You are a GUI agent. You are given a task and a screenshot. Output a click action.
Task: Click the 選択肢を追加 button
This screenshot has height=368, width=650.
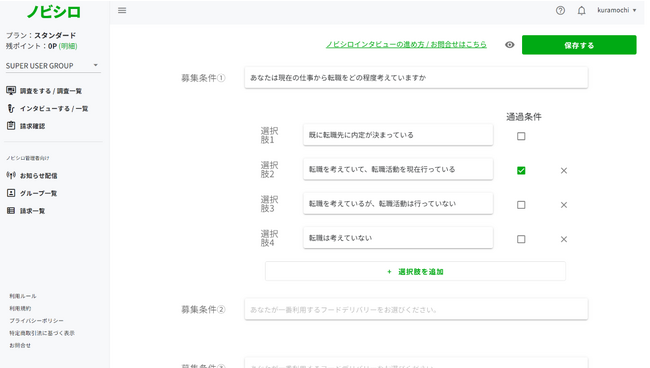(415, 271)
